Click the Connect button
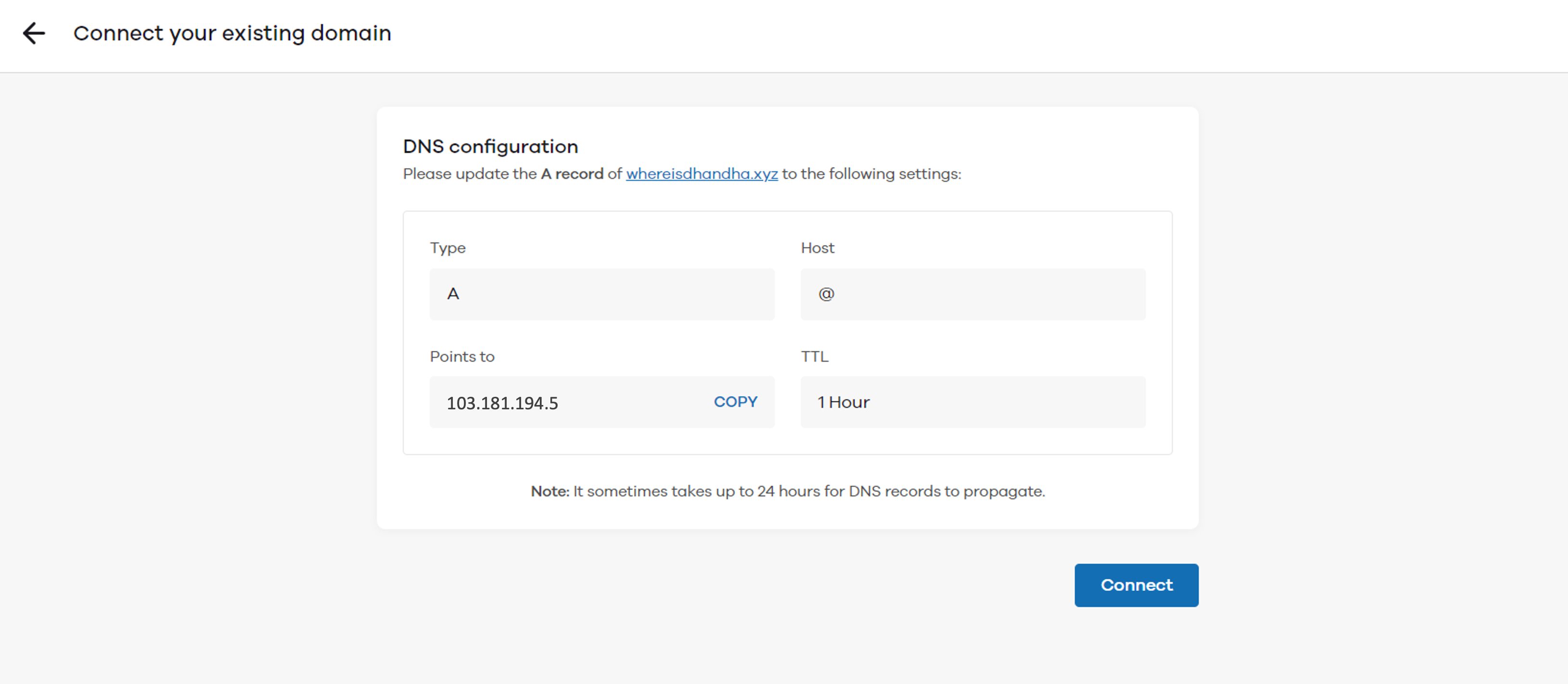The width and height of the screenshot is (1568, 684). 1136,585
